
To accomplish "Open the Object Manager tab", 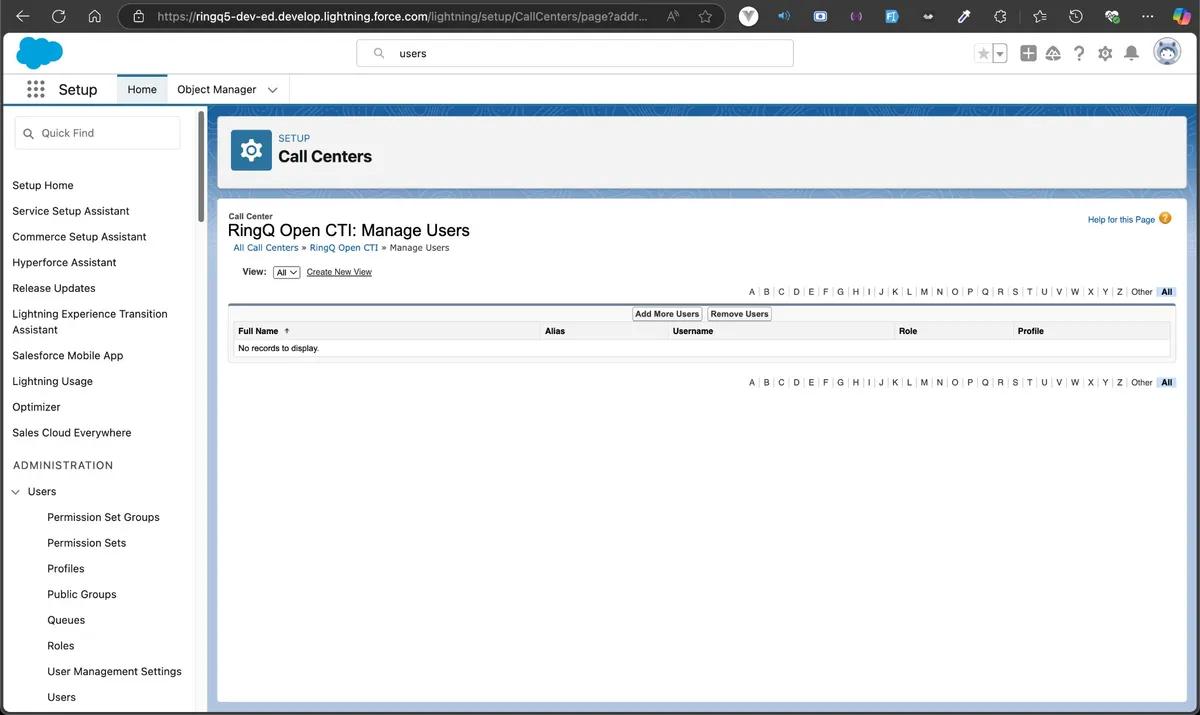I will (216, 89).
